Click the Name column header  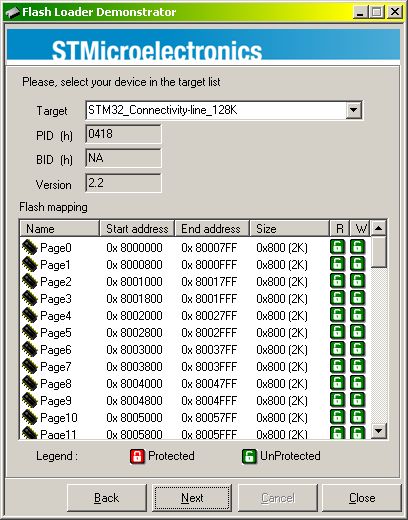tap(60, 229)
